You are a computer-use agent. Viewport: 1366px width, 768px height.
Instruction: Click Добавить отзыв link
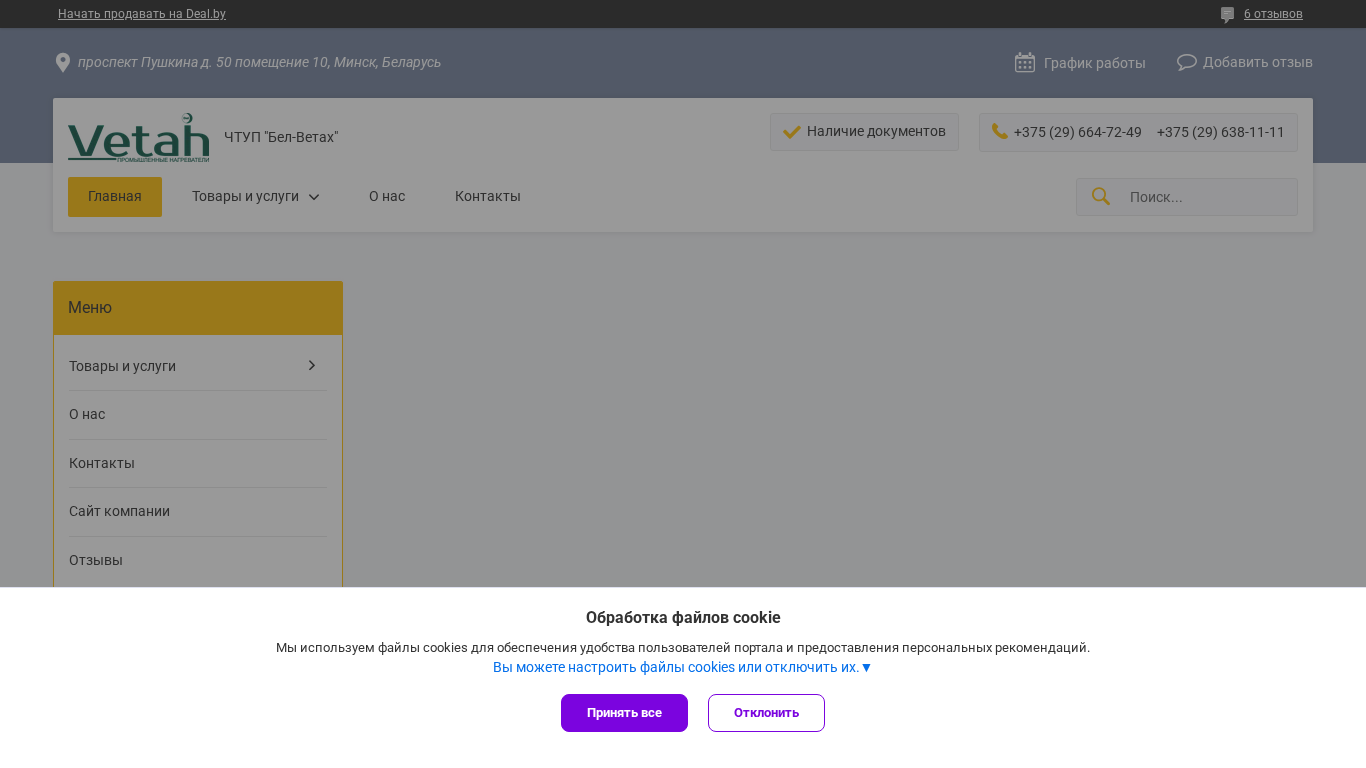1258,62
